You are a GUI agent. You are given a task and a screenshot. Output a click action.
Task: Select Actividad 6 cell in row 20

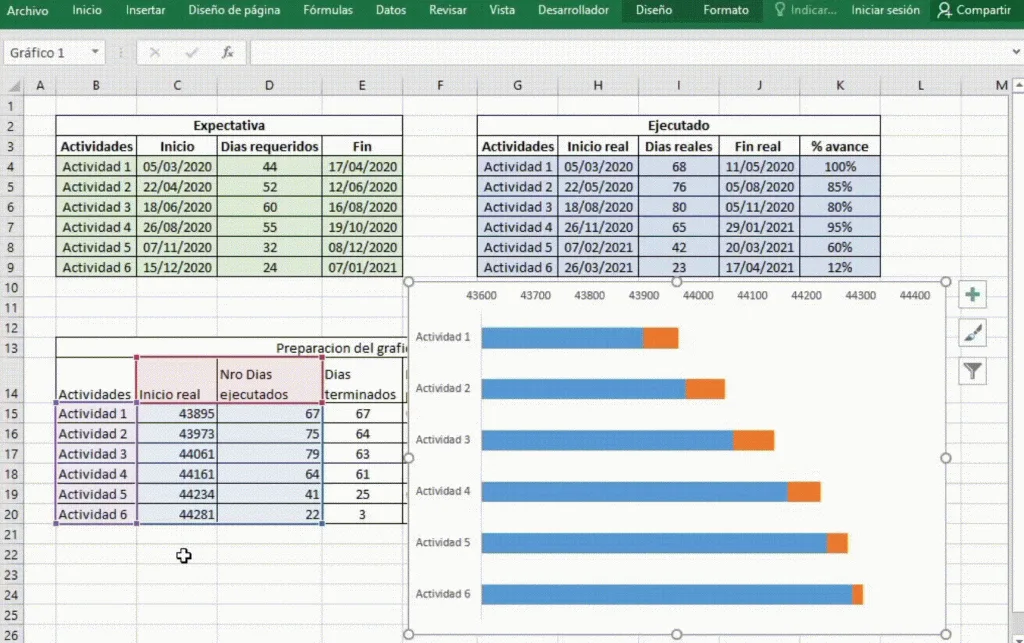(x=96, y=514)
